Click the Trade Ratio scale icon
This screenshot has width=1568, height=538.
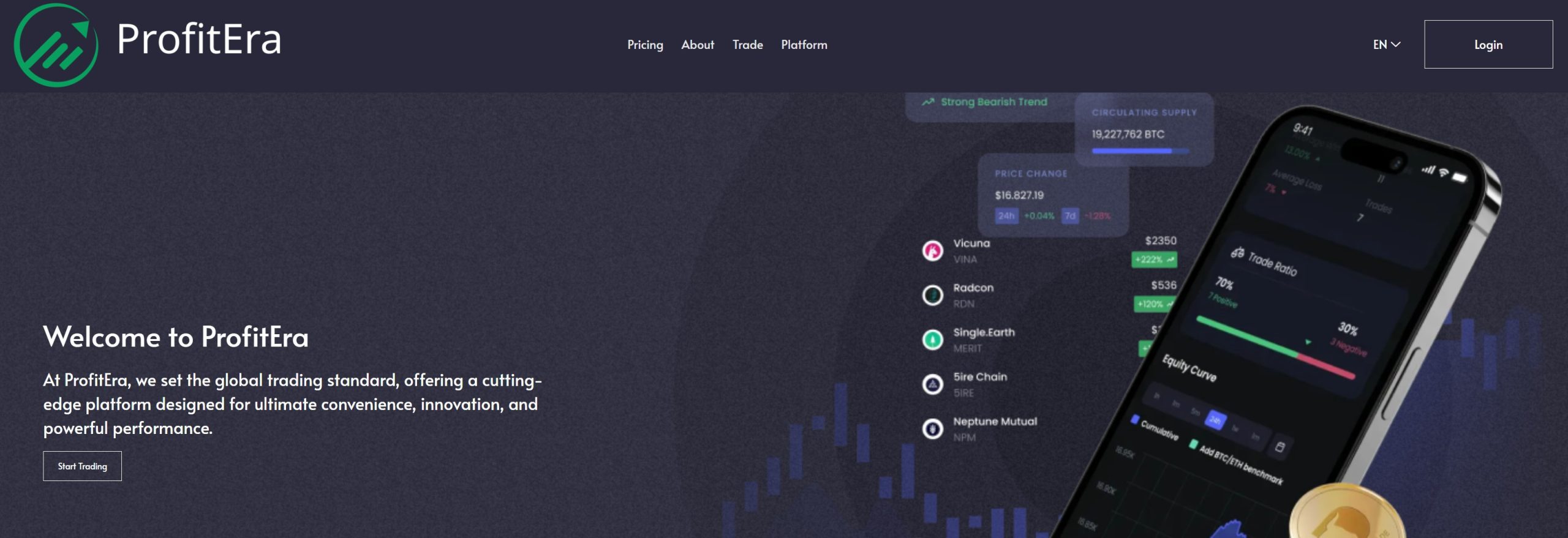pyautogui.click(x=1237, y=253)
